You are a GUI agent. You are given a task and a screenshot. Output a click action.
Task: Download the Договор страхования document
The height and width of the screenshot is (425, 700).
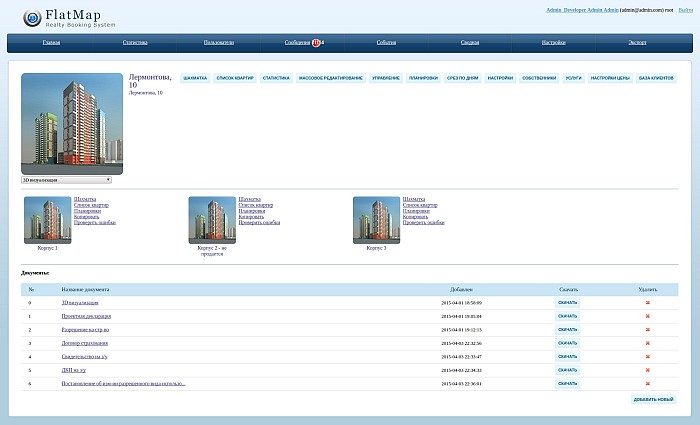[567, 343]
